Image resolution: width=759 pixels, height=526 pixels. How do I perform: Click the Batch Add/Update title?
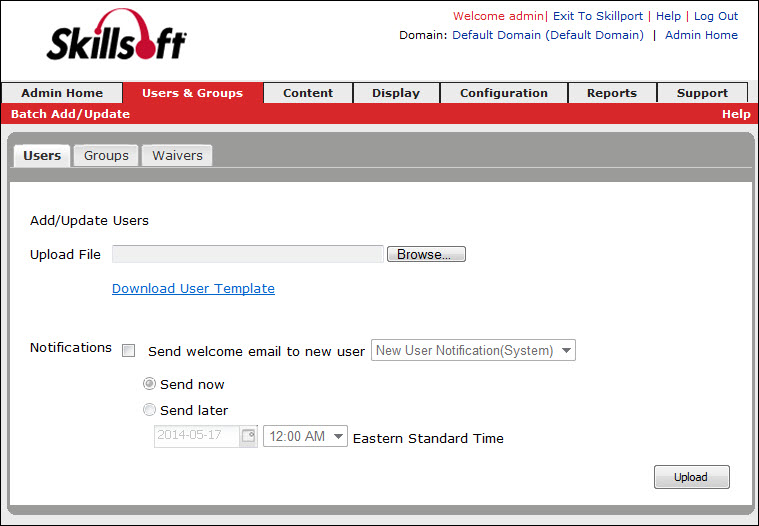[x=70, y=114]
